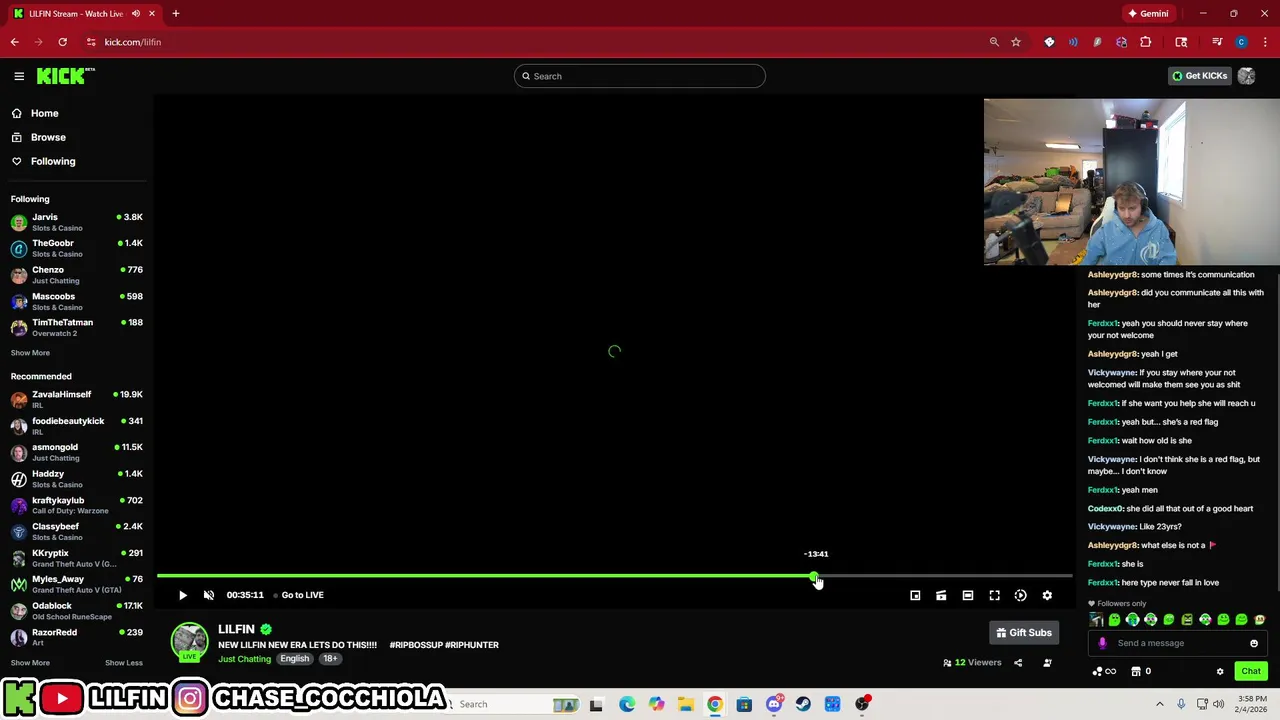Show hidden system tray icons
This screenshot has width=1280, height=720.
tap(1160, 704)
